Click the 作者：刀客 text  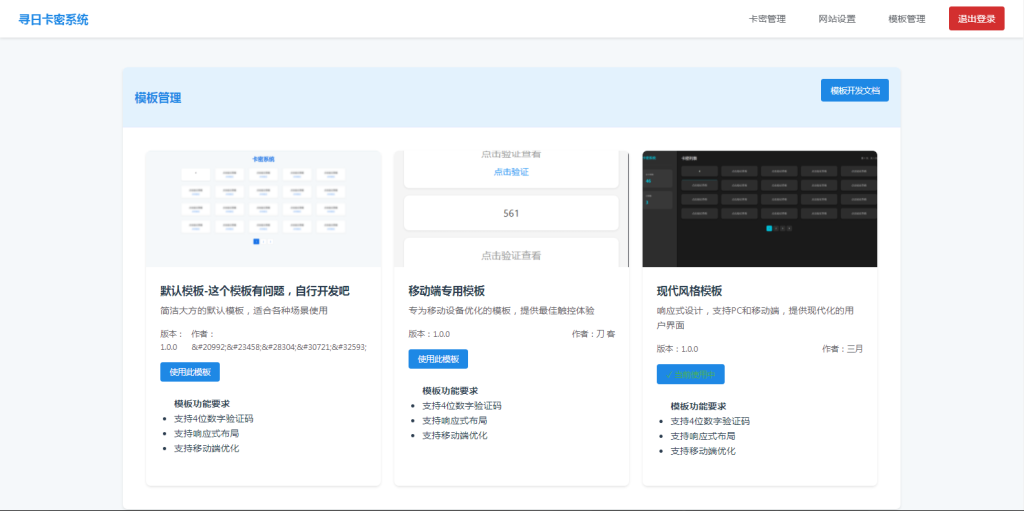click(594, 334)
